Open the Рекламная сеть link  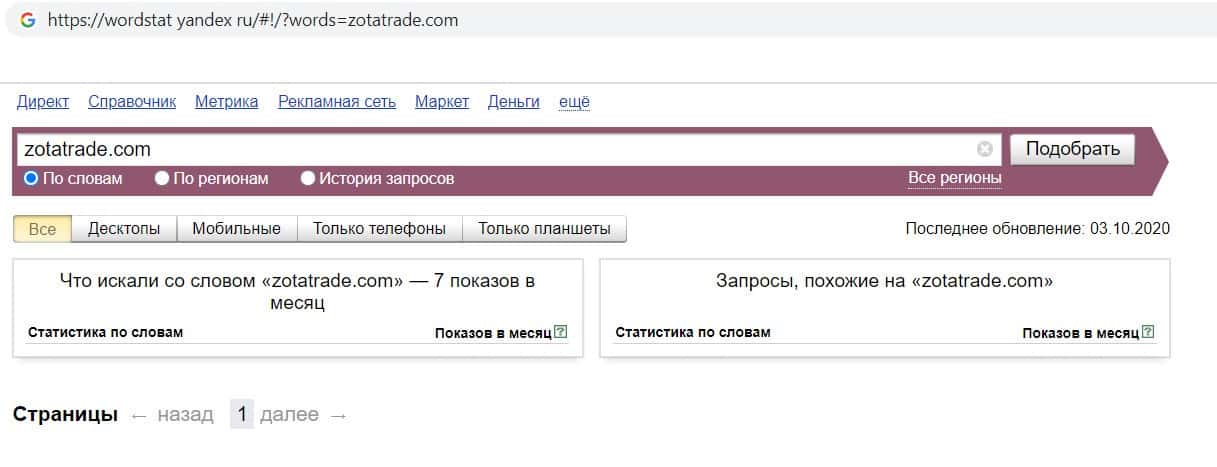click(337, 101)
